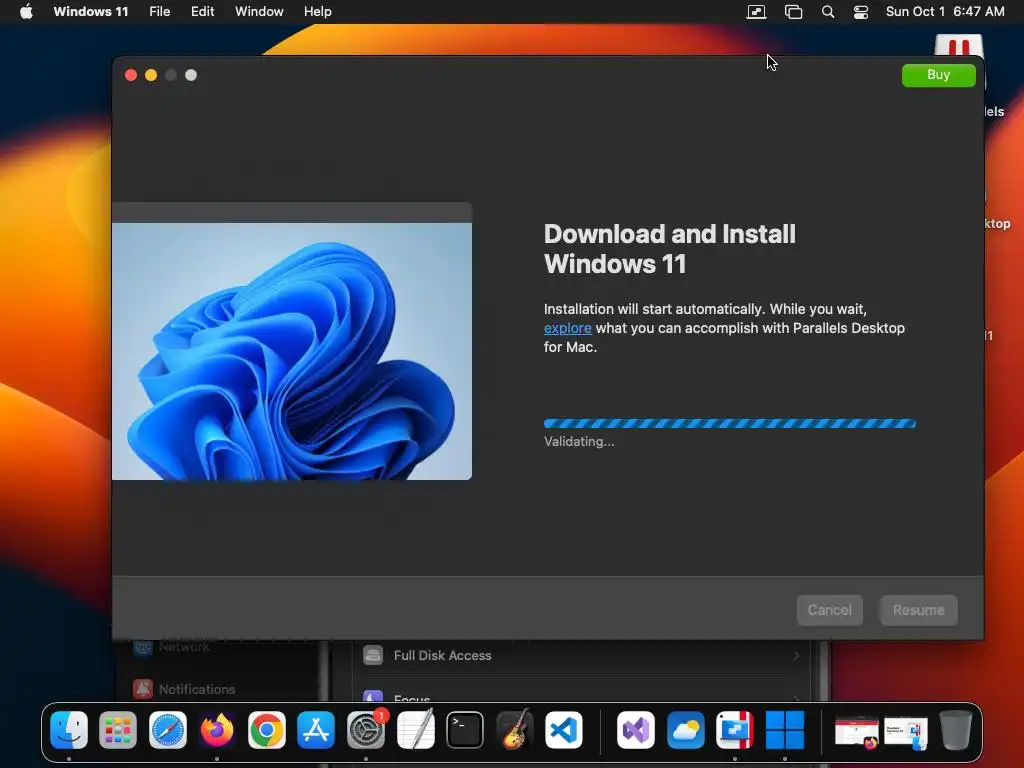Launch Visual Studio from the Dock
This screenshot has height=768, width=1024.
[636, 729]
